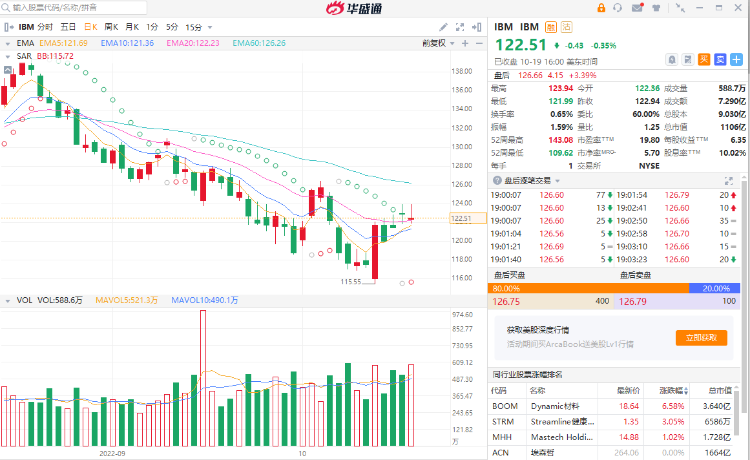This screenshot has width=750, height=460.
Task: Click the 122.51 price marker on chart axis
Action: pos(468,219)
